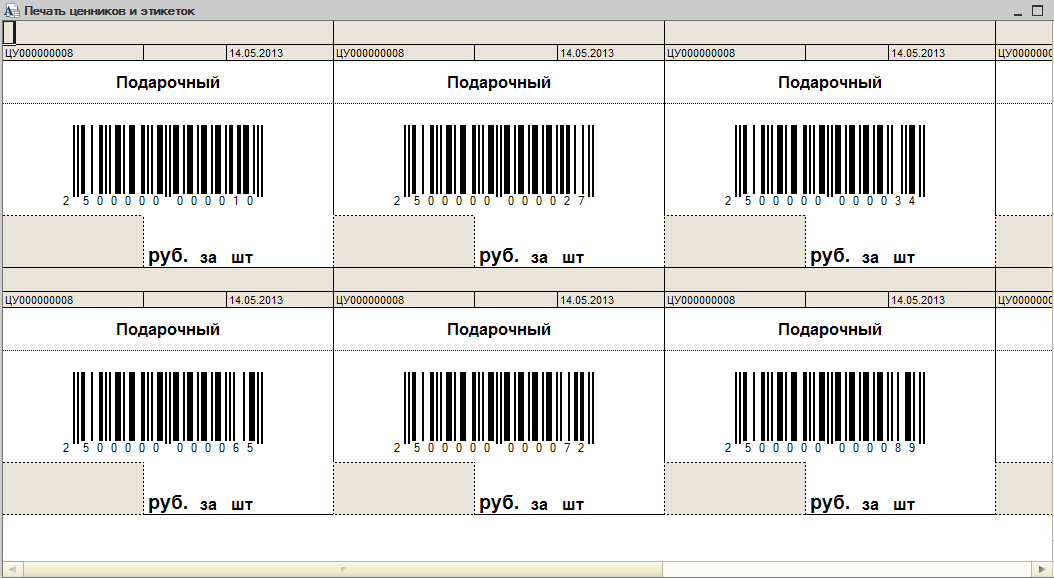
Task: Click the Подарочный title above barcode ending 89
Action: (829, 329)
